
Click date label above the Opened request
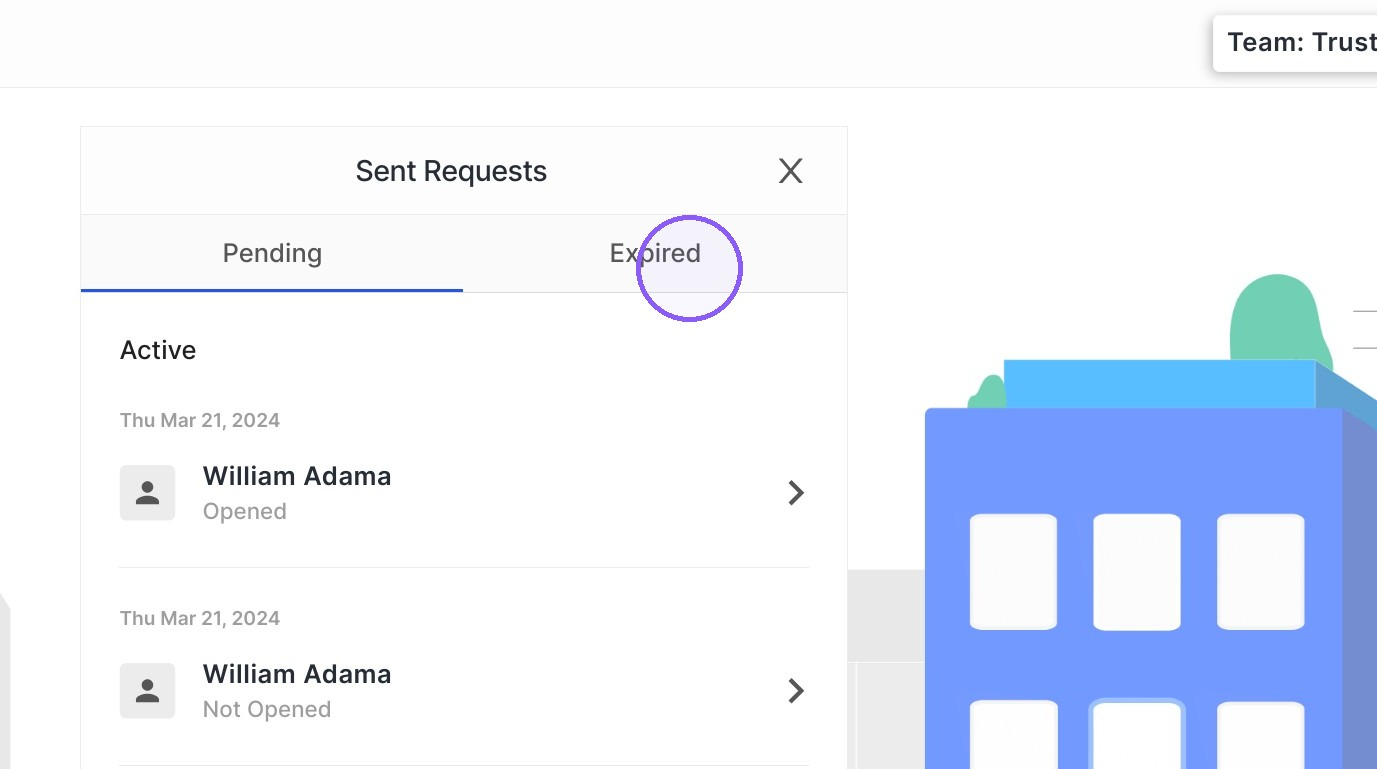200,420
